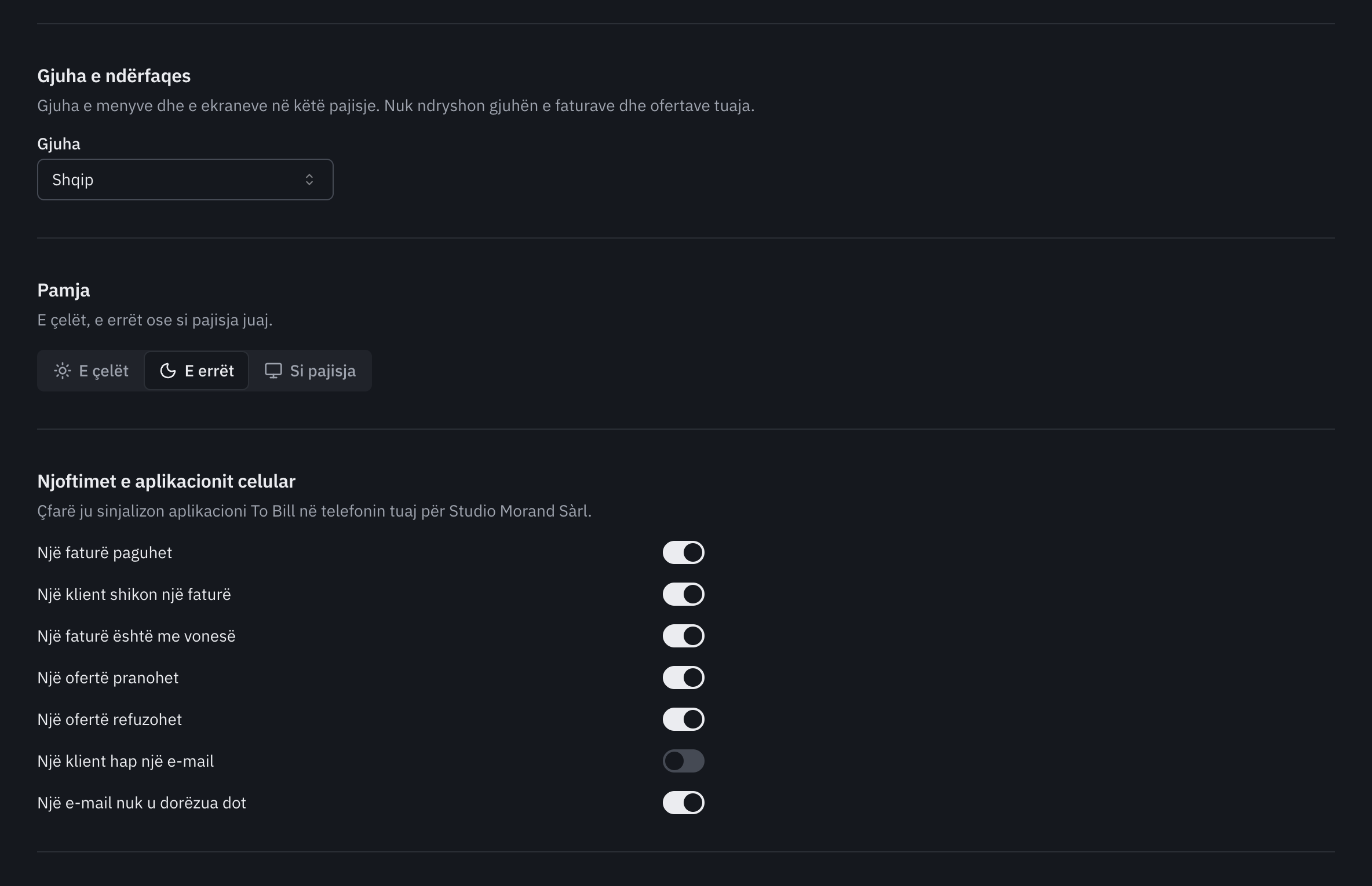This screenshot has height=886, width=1372.
Task: Toggle the Një ofertë pranohet notification switch
Action: (x=684, y=678)
